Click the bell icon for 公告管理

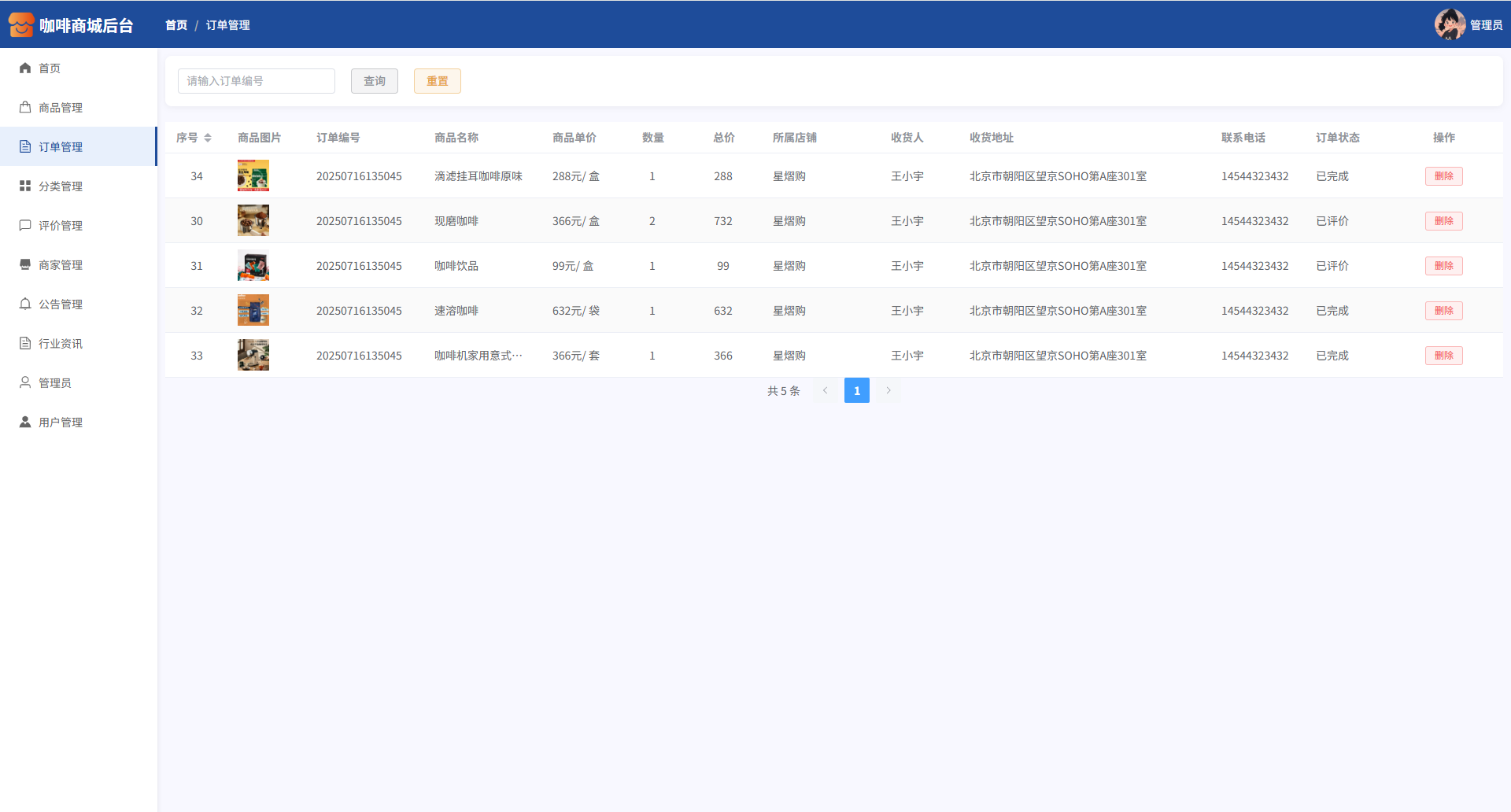25,304
